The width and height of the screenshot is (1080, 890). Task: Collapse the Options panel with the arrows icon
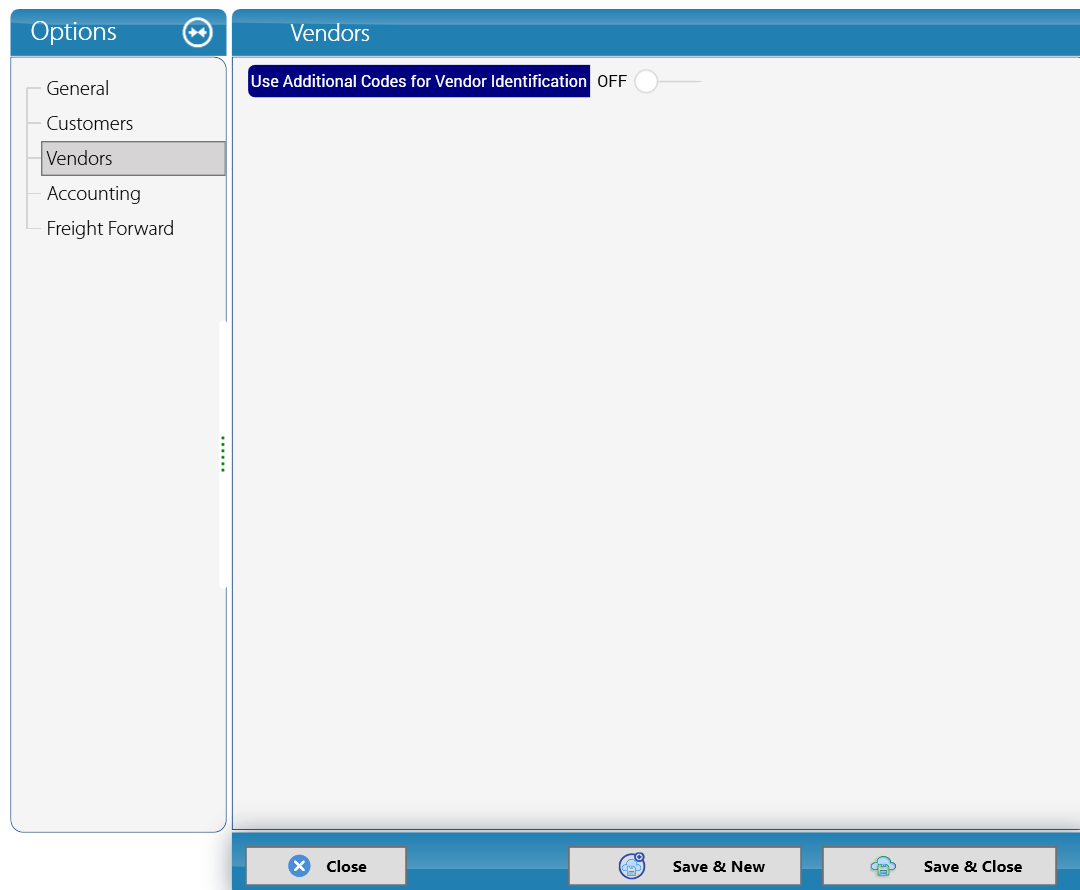point(197,32)
